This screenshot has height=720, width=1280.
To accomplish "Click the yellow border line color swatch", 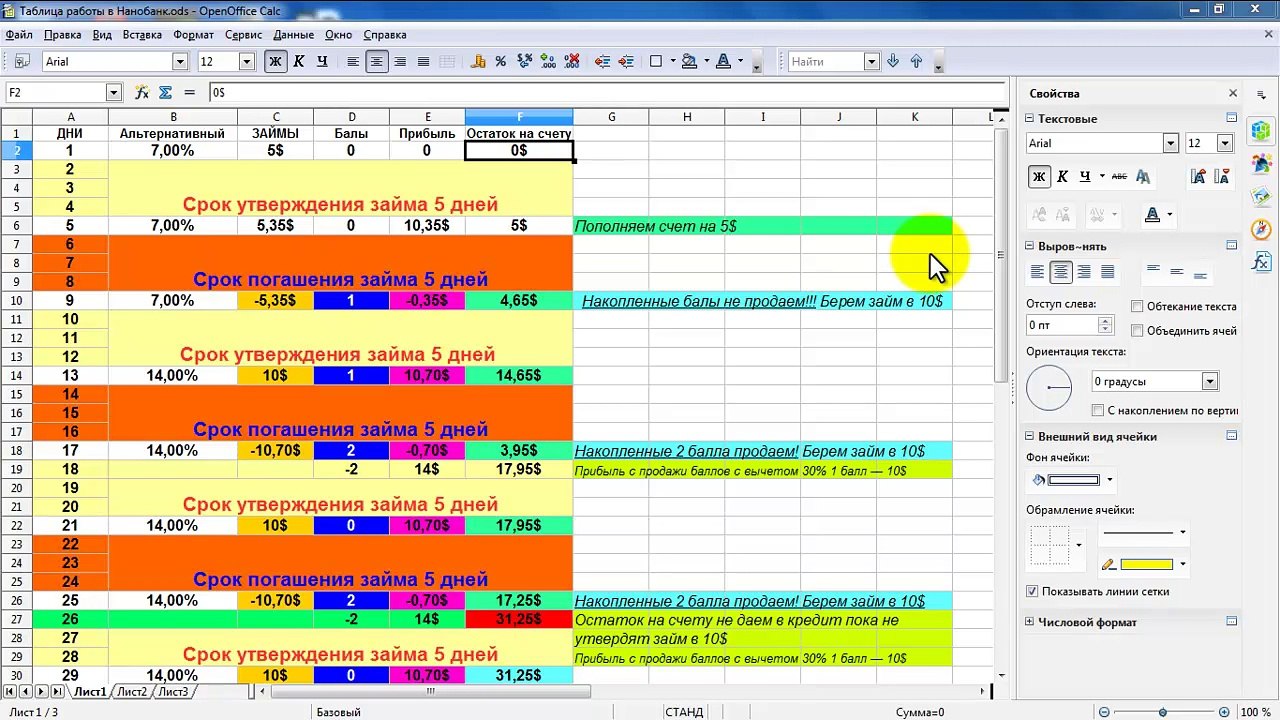I will (x=1145, y=564).
